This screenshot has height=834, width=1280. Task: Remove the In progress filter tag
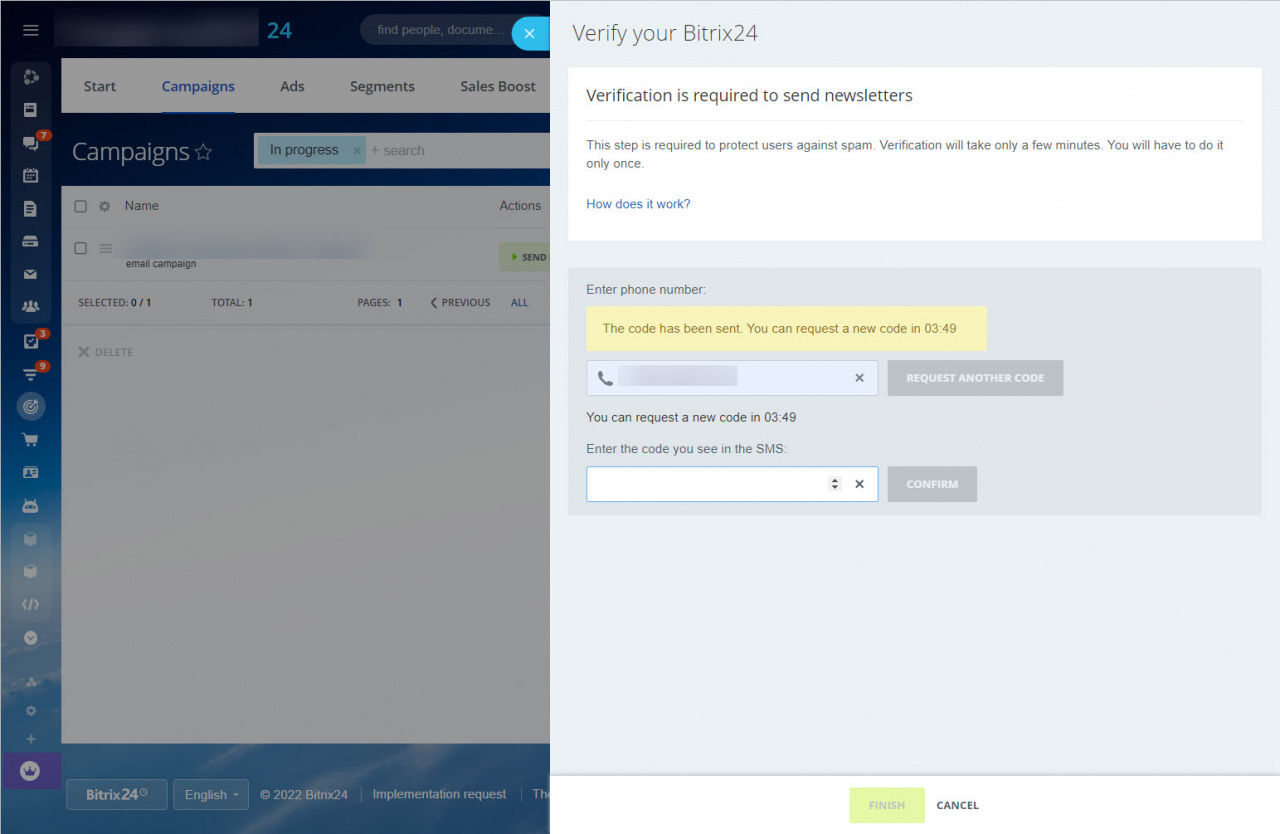click(x=357, y=151)
